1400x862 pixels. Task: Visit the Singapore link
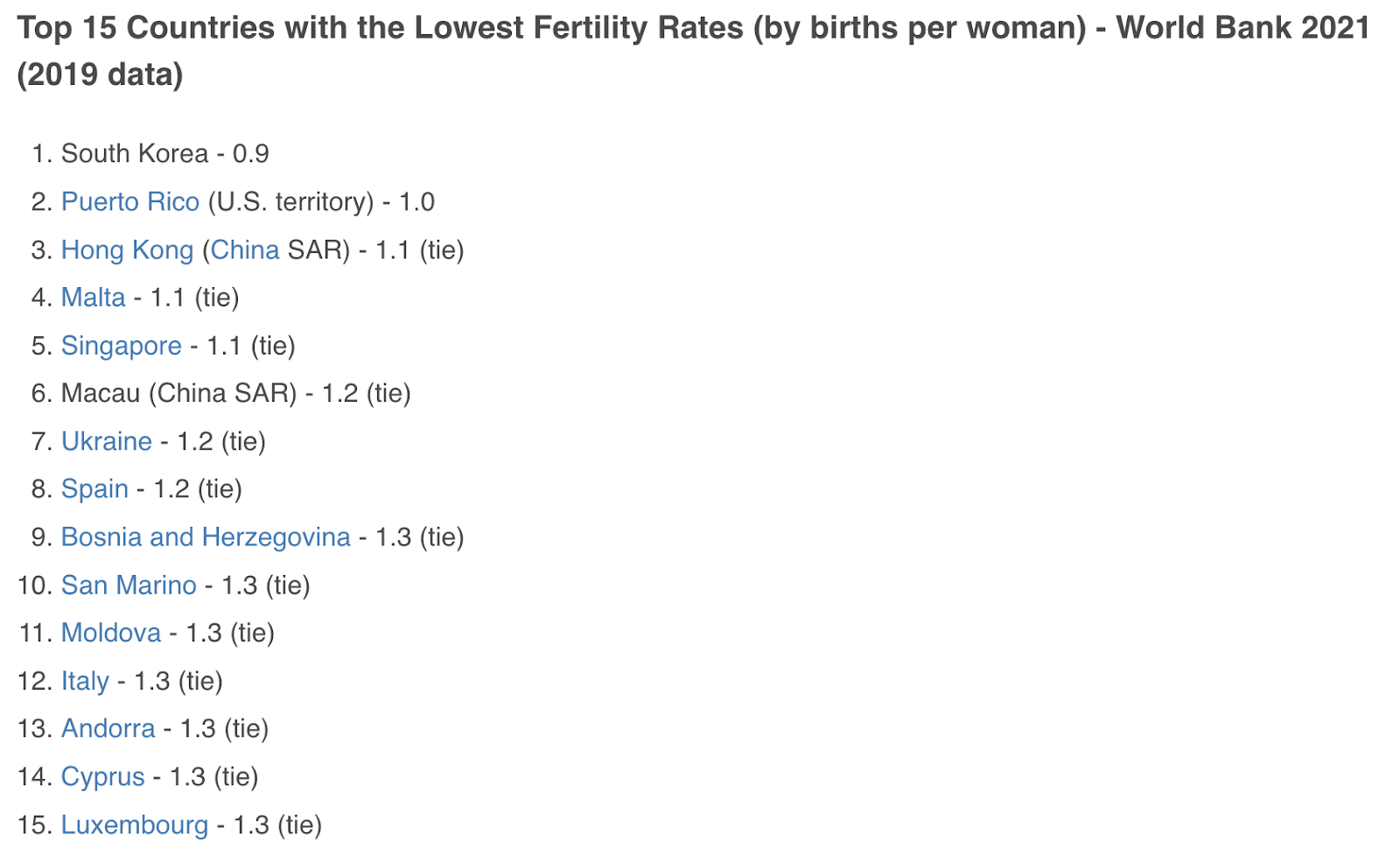[121, 346]
